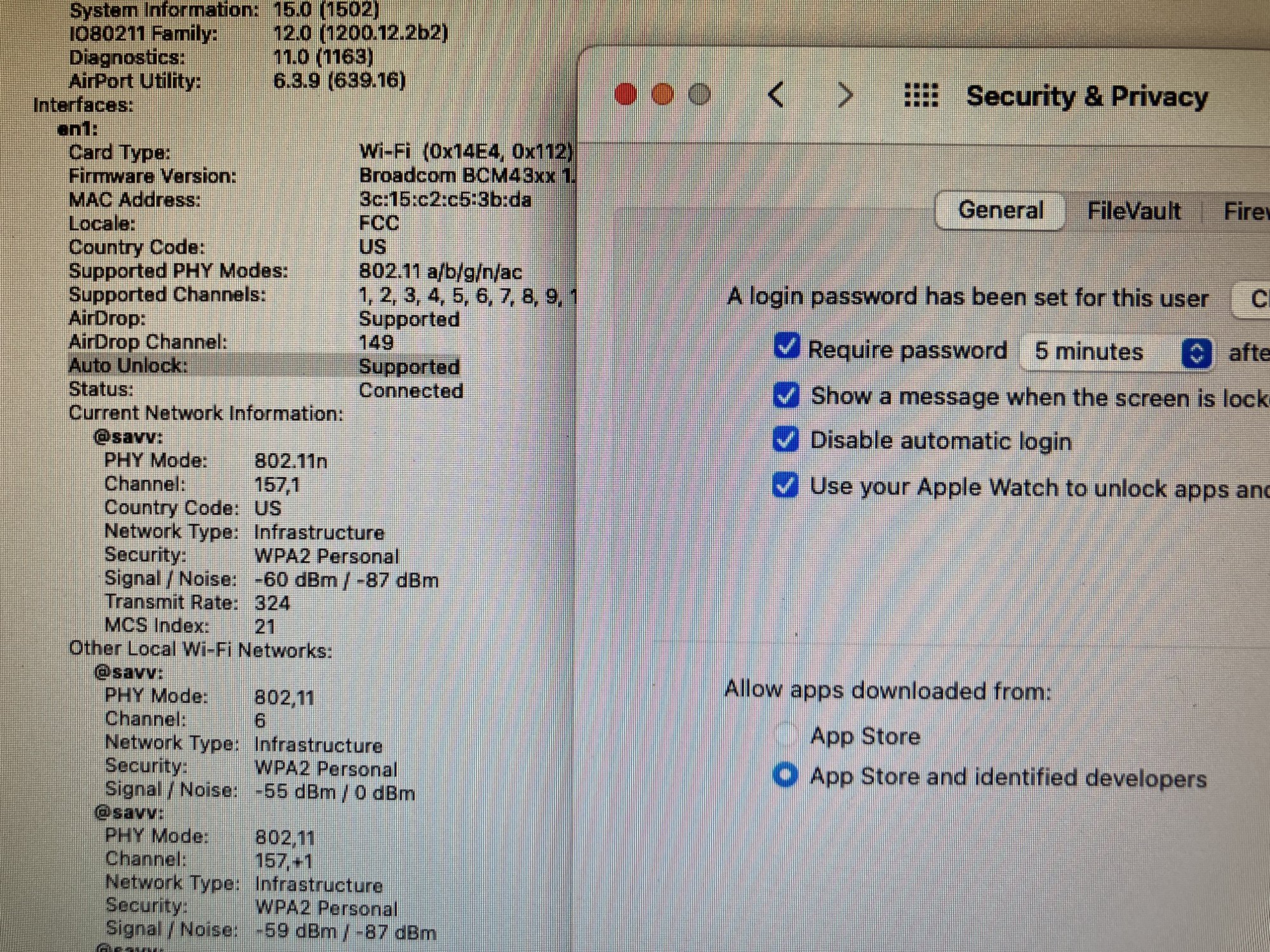Disable Use your Apple Watch to unlock
1270x952 pixels.
[x=786, y=486]
